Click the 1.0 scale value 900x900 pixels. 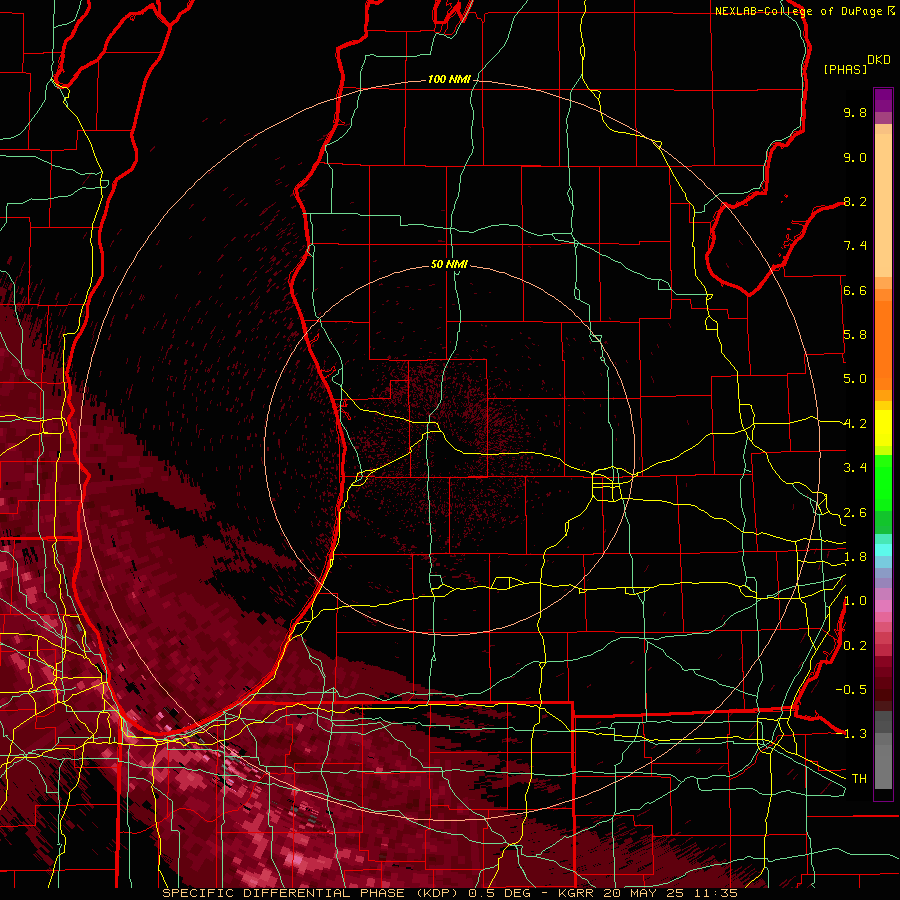(x=855, y=601)
